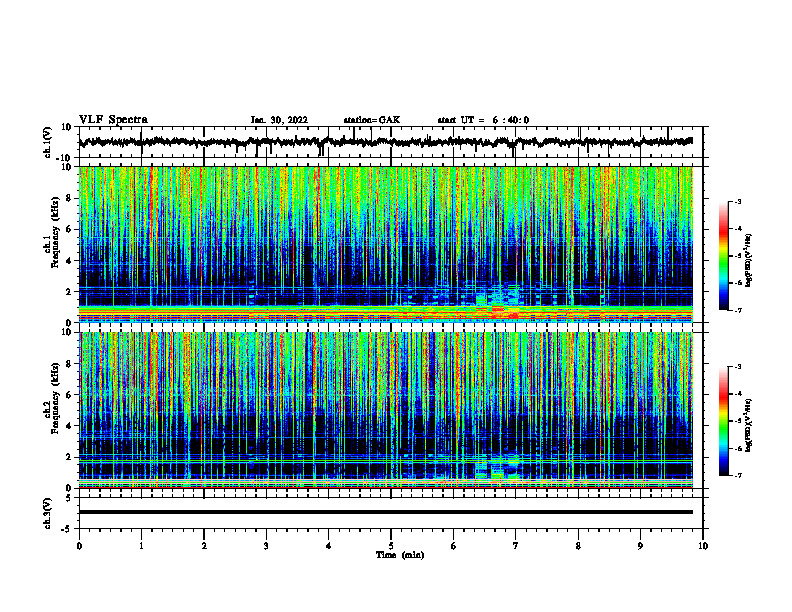Image resolution: width=792 pixels, height=612 pixels.
Task: Click the flat ch.3 voltage trace line
Action: click(386, 512)
